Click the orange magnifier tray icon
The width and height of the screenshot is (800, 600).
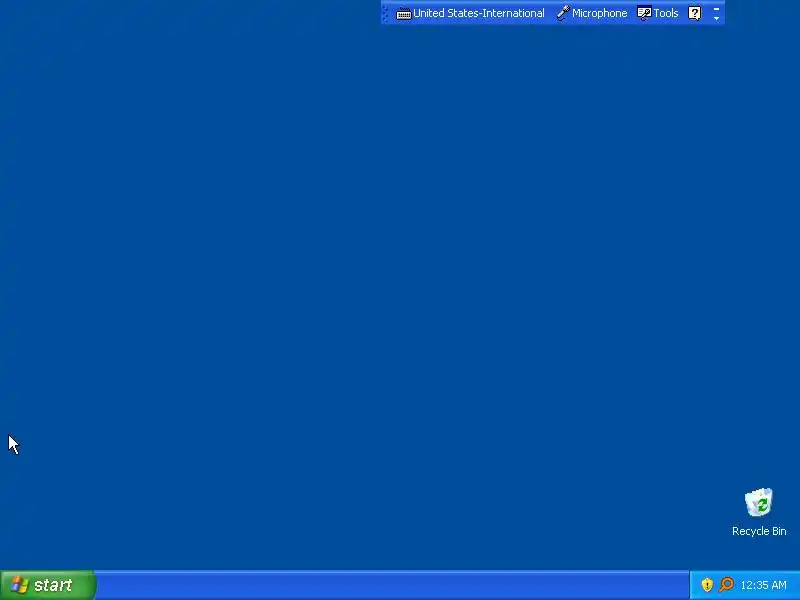coord(726,585)
